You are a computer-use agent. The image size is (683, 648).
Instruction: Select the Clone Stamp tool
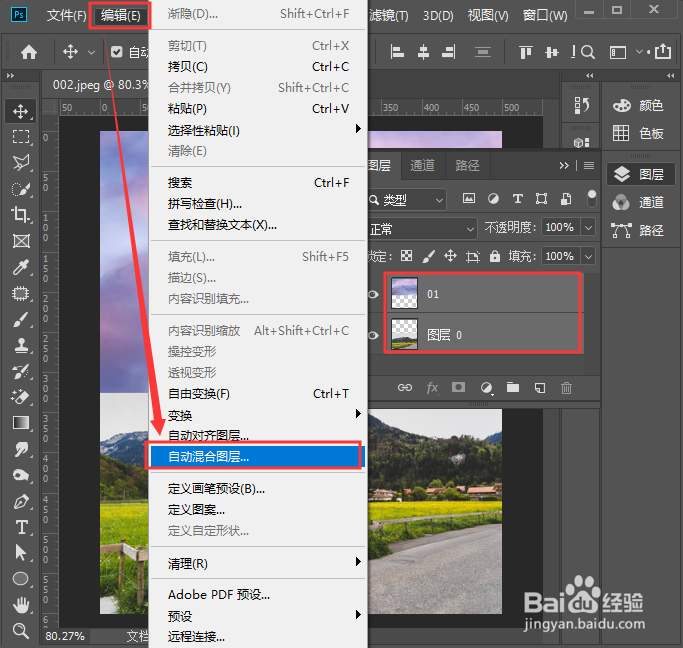click(x=20, y=345)
